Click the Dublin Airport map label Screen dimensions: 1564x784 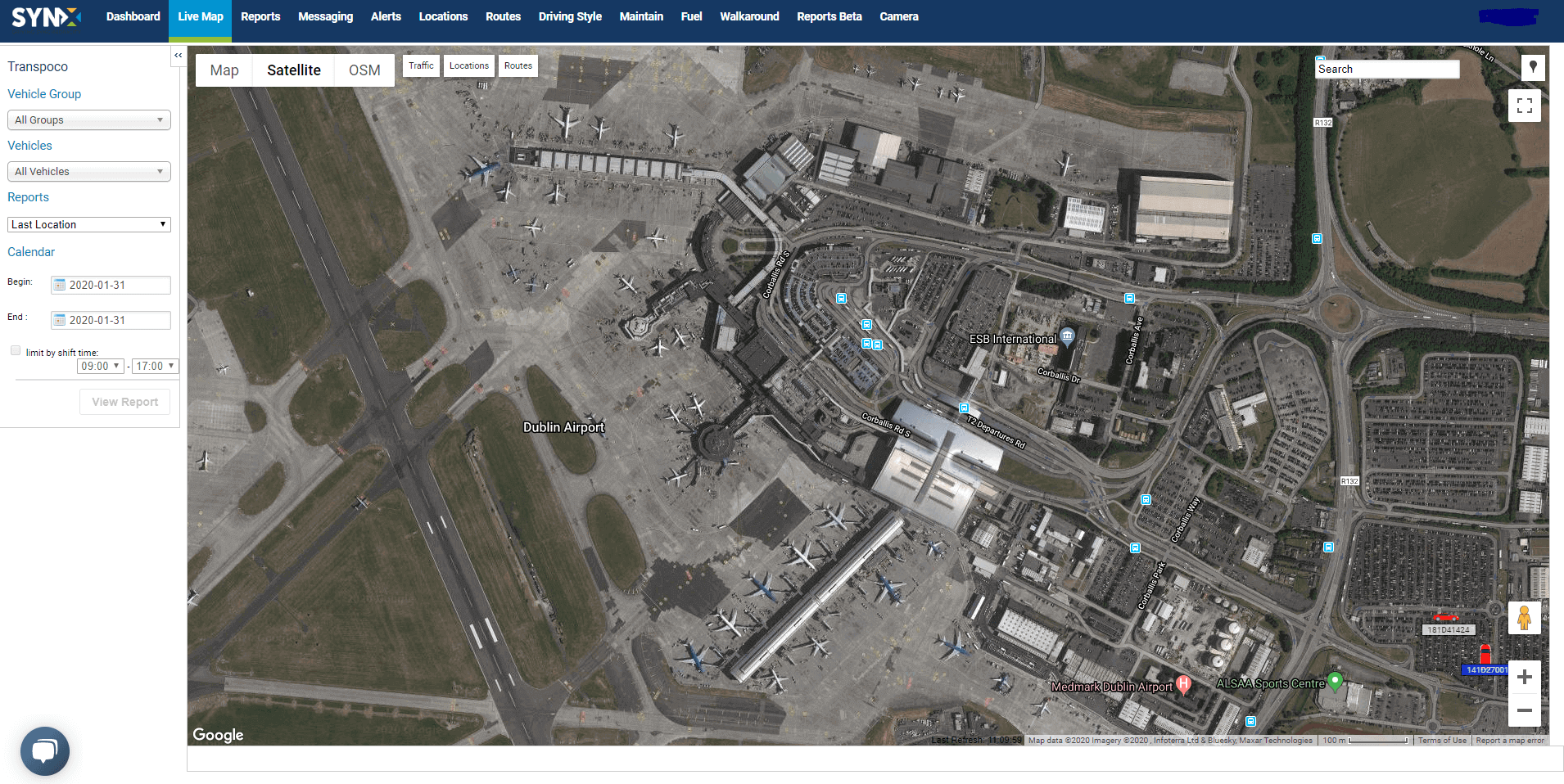[563, 427]
